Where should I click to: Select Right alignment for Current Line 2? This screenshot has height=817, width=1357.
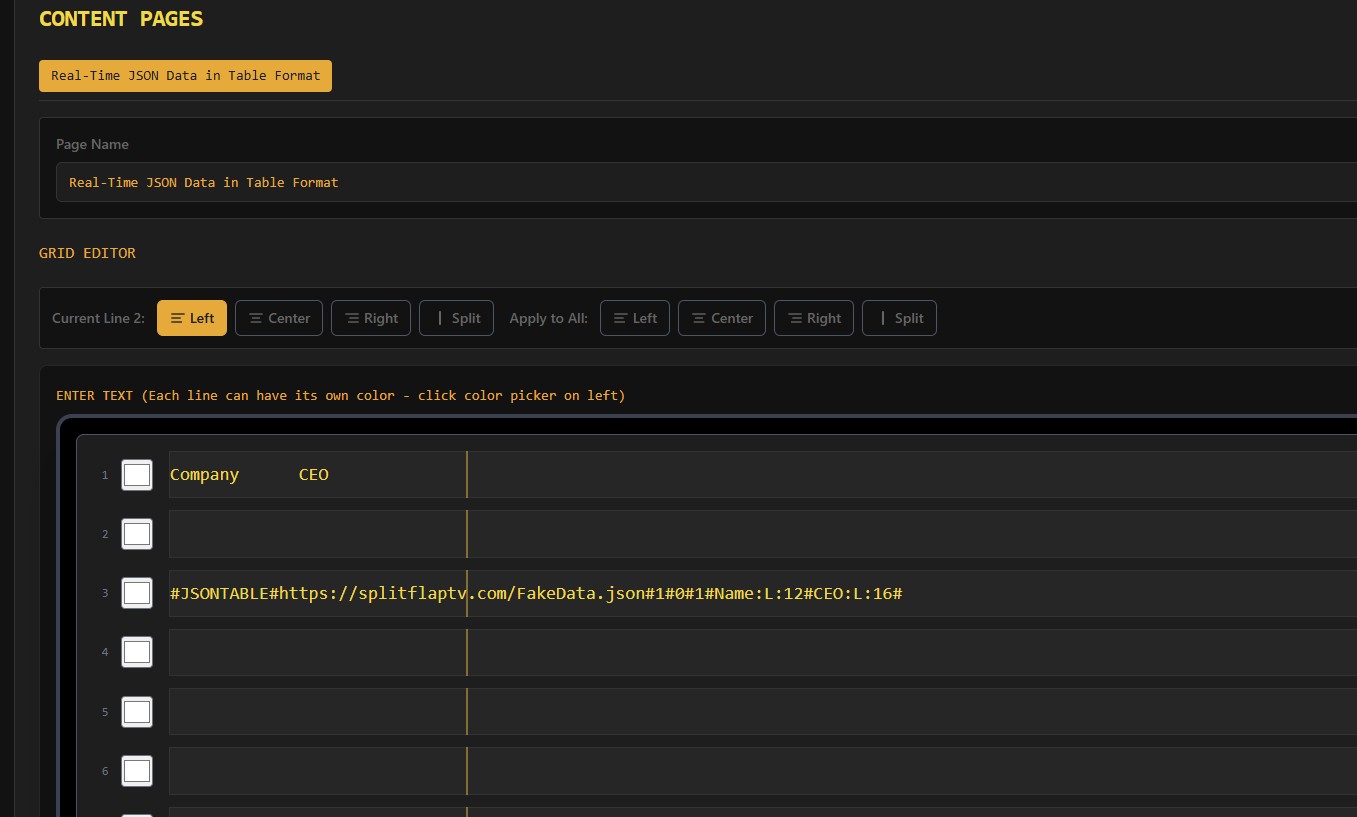370,318
